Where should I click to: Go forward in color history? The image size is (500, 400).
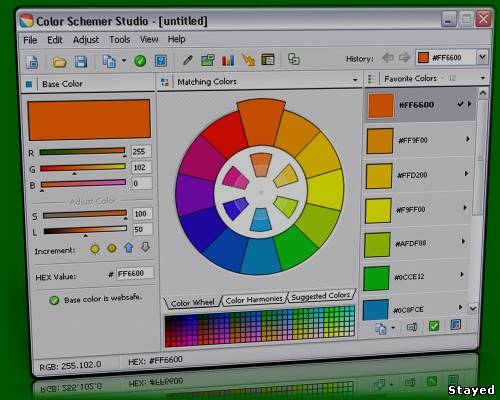tap(404, 57)
